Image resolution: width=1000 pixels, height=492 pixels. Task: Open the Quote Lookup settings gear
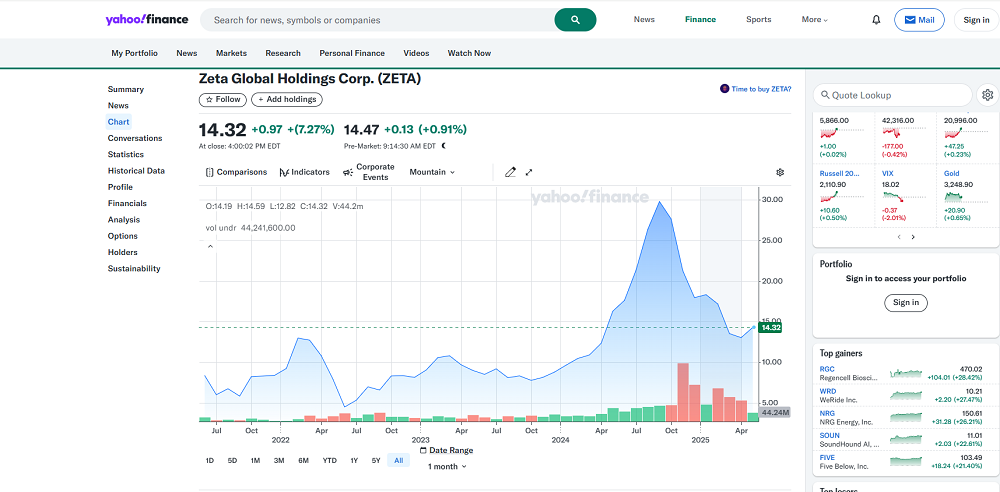[x=987, y=95]
